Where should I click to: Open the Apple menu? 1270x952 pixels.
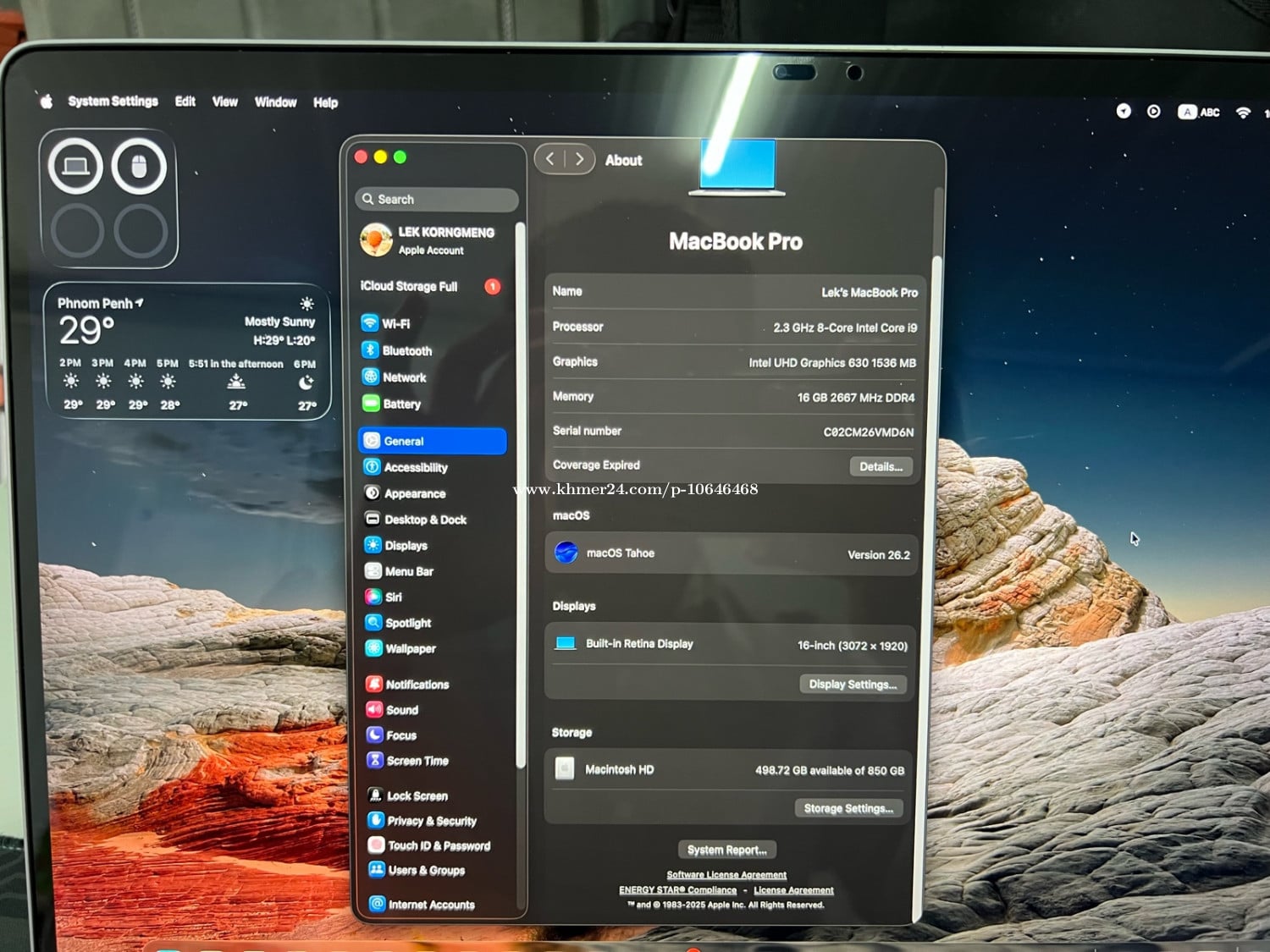click(x=47, y=102)
